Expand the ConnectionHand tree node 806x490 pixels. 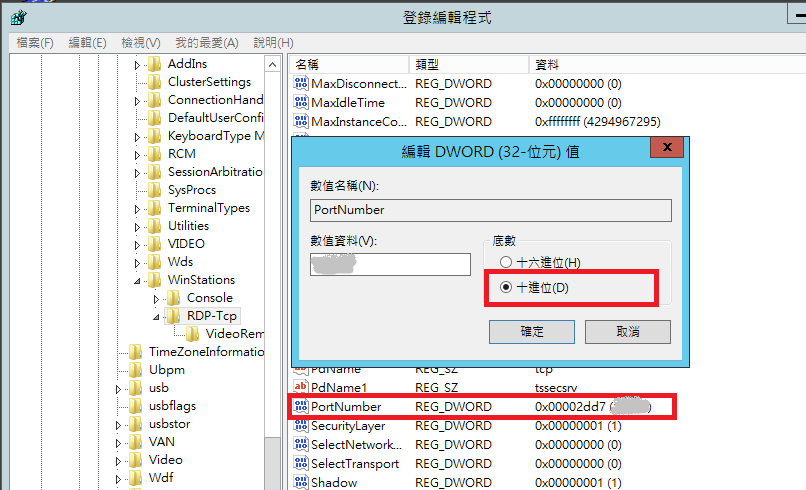pos(137,101)
